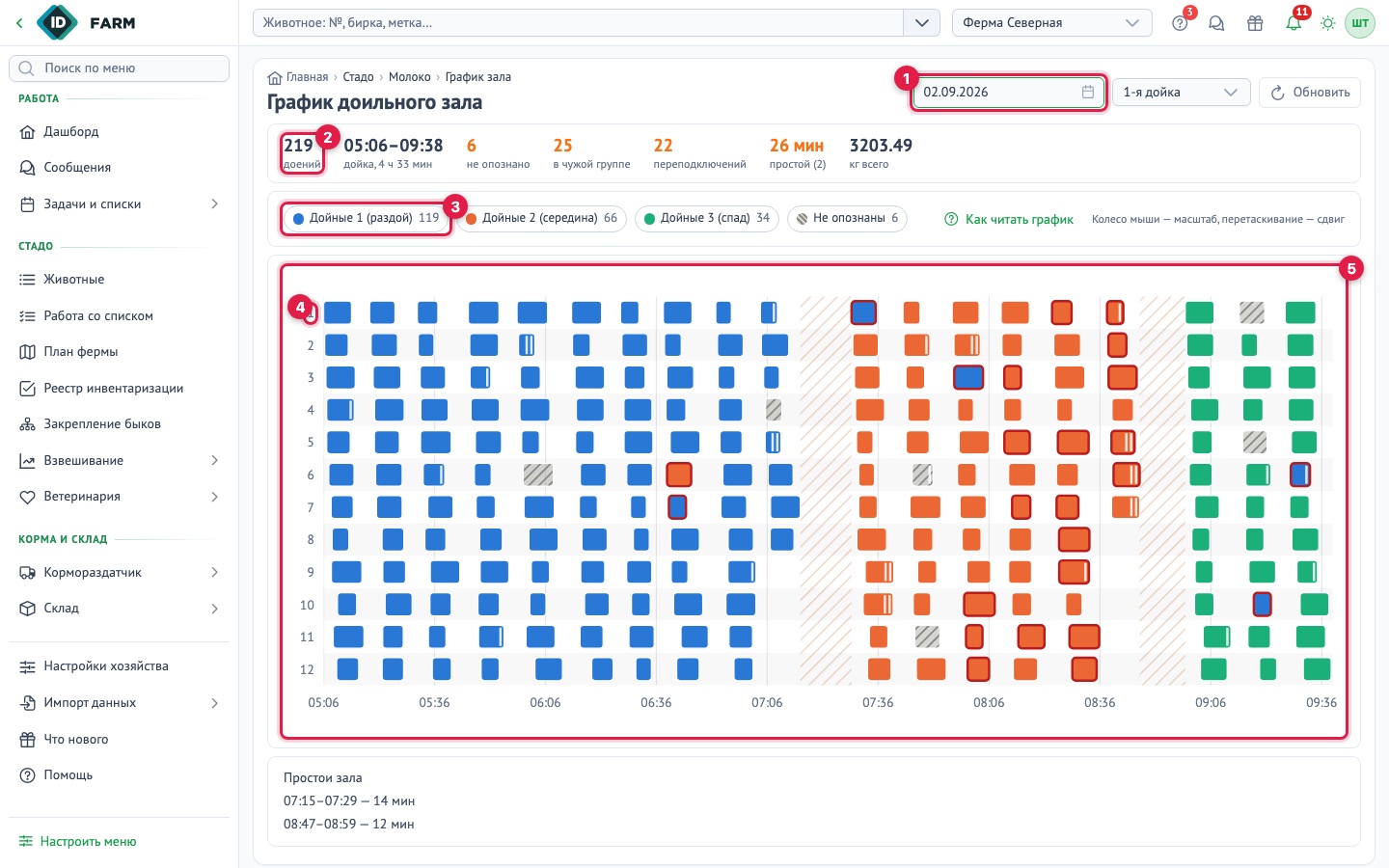The height and width of the screenshot is (868, 1389).
Task: Open the Ферма Северная farm dropdown
Action: pyautogui.click(x=1051, y=23)
